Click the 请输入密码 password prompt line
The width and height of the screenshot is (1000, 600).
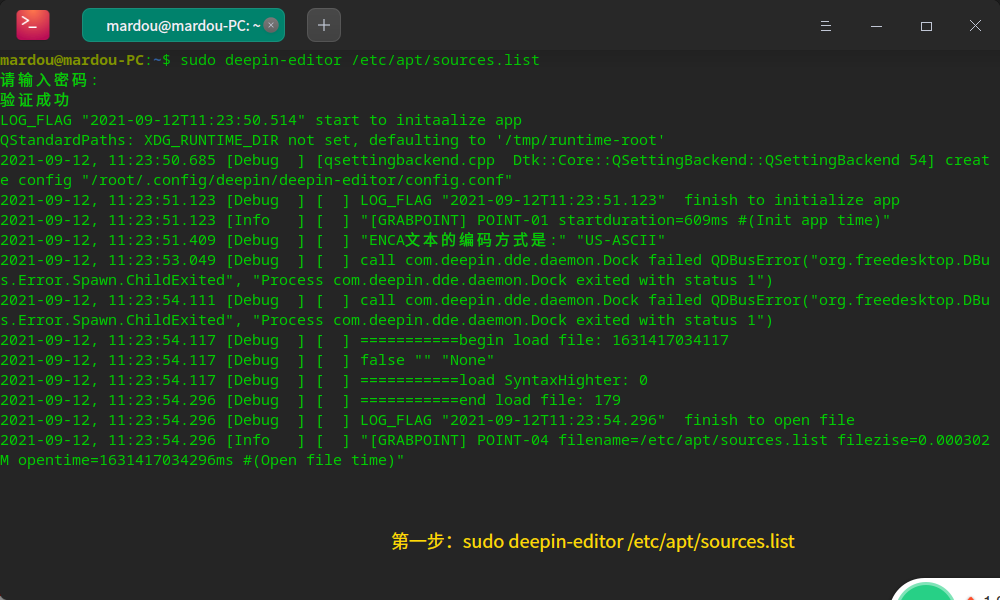point(50,80)
